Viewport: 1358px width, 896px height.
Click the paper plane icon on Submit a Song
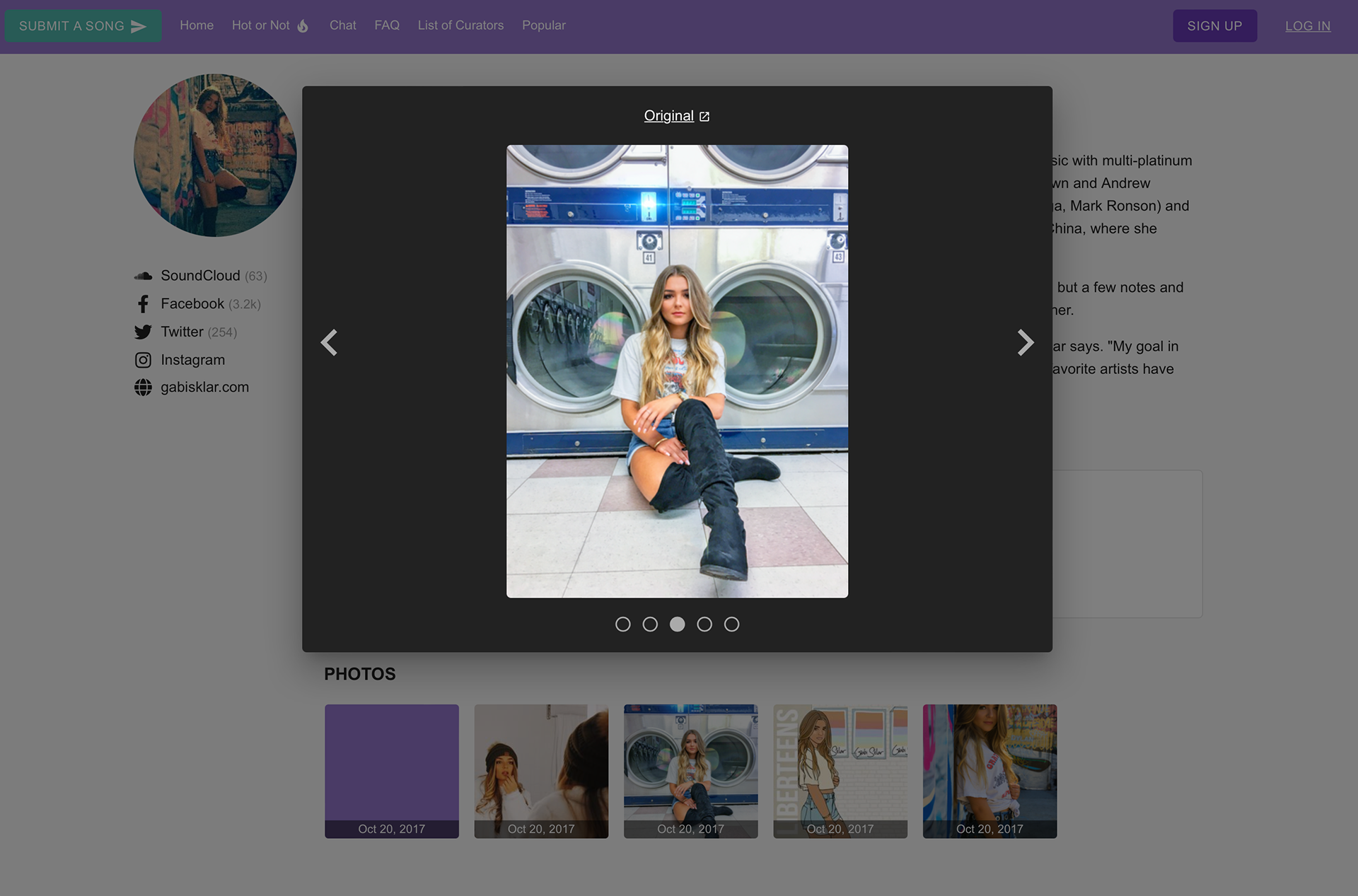pos(139,26)
